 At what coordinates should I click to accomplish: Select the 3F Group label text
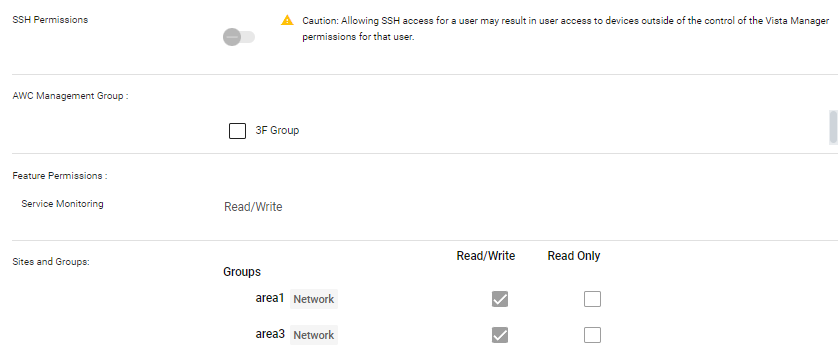coord(277,130)
